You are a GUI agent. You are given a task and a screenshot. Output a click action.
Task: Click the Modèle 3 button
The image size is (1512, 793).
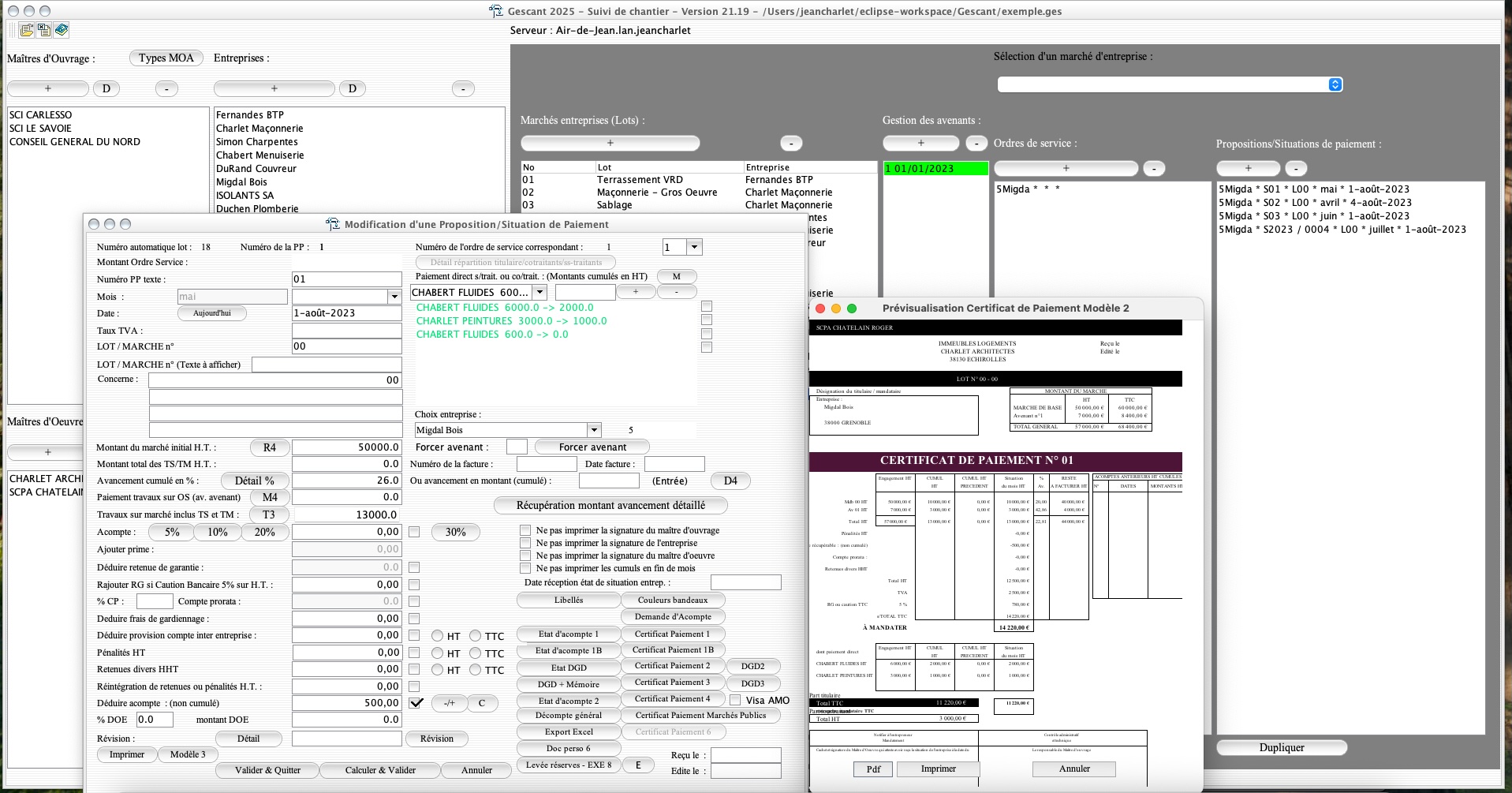tap(188, 754)
